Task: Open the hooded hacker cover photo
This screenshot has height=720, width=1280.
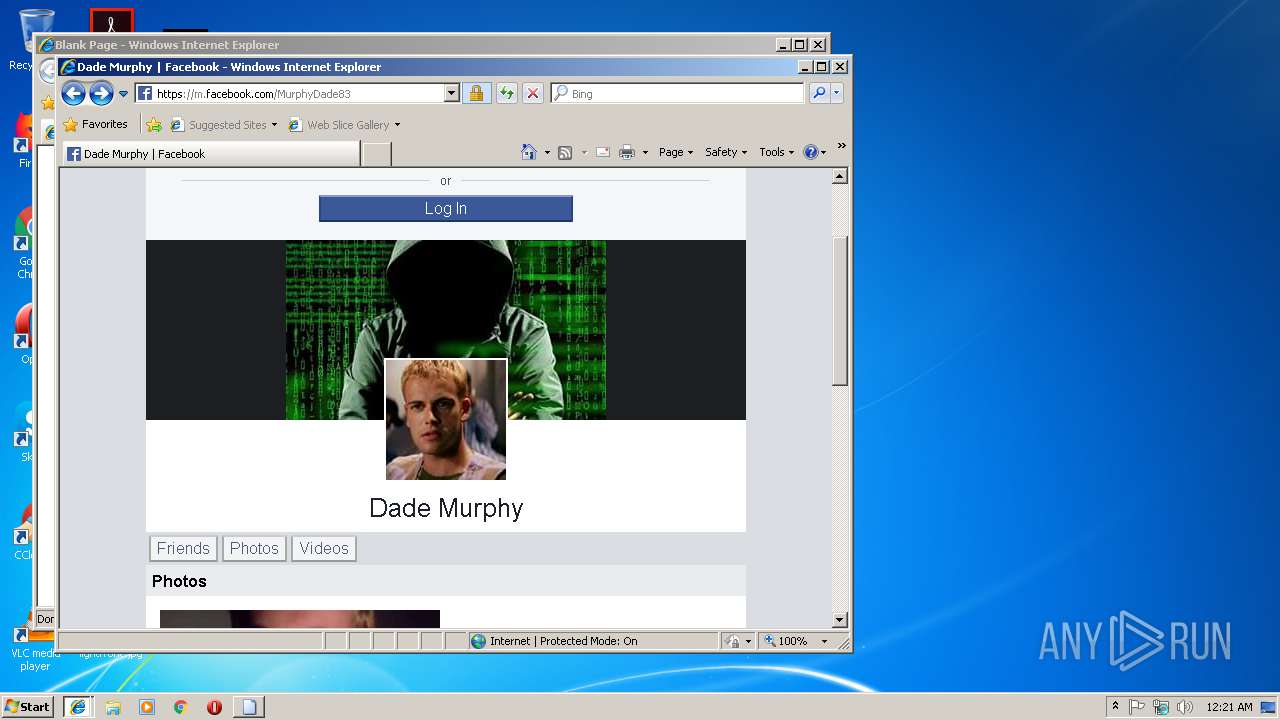Action: [x=446, y=300]
